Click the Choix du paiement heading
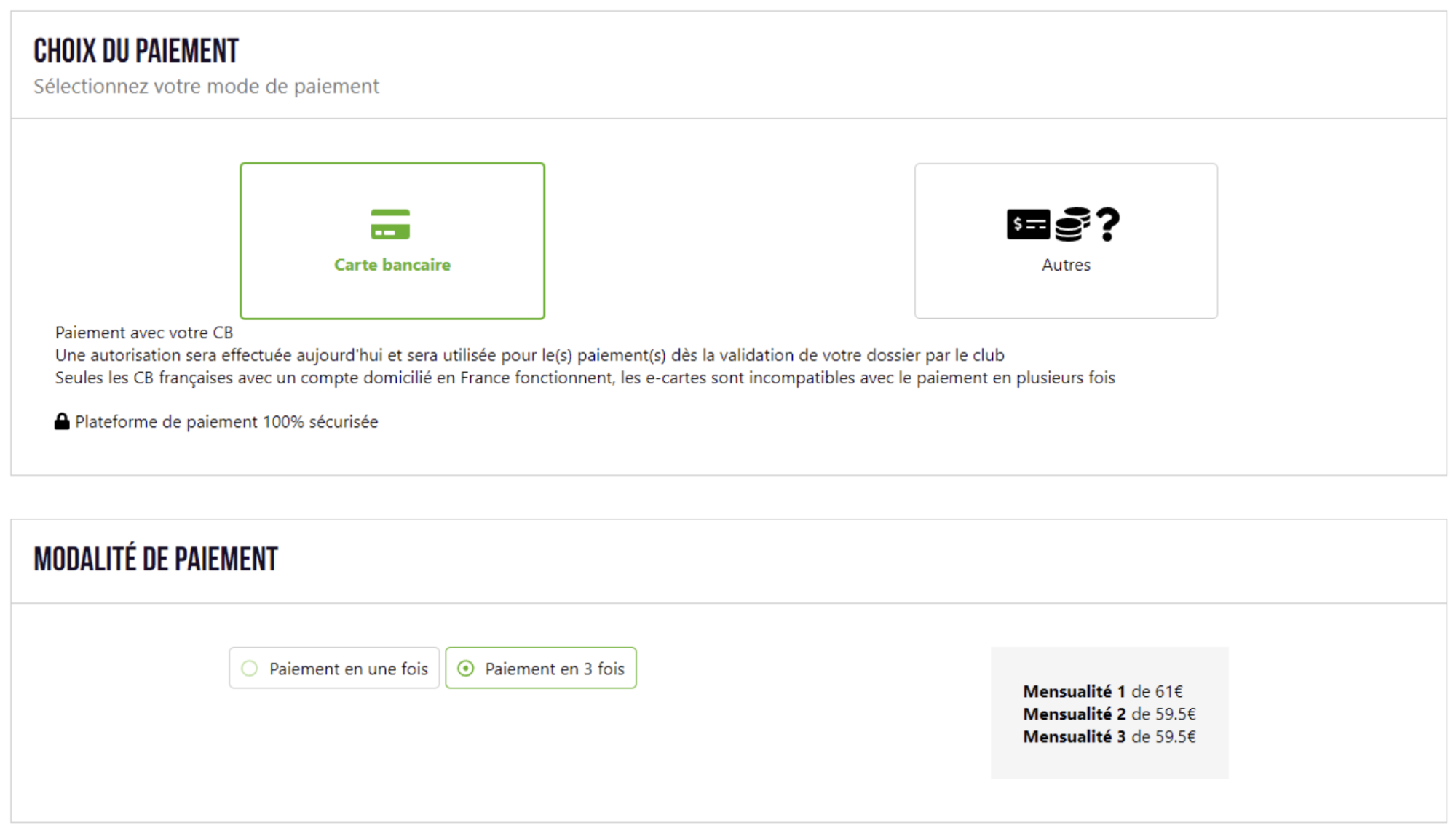Image resolution: width=1456 pixels, height=836 pixels. (136, 51)
